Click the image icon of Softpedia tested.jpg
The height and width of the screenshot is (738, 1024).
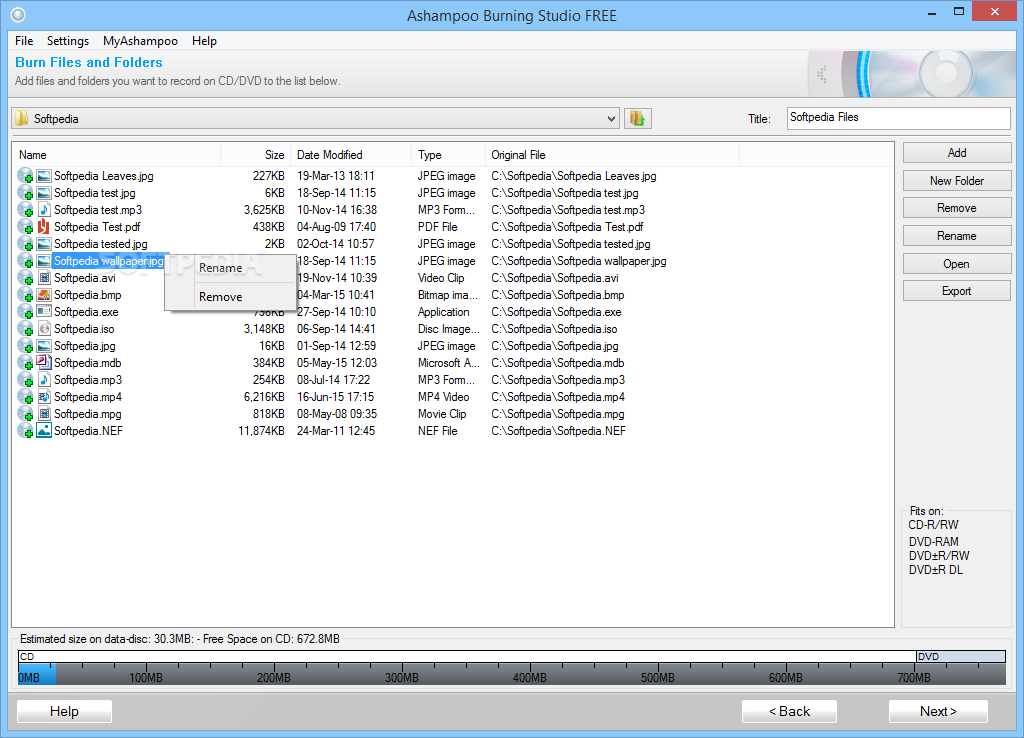pyautogui.click(x=44, y=244)
